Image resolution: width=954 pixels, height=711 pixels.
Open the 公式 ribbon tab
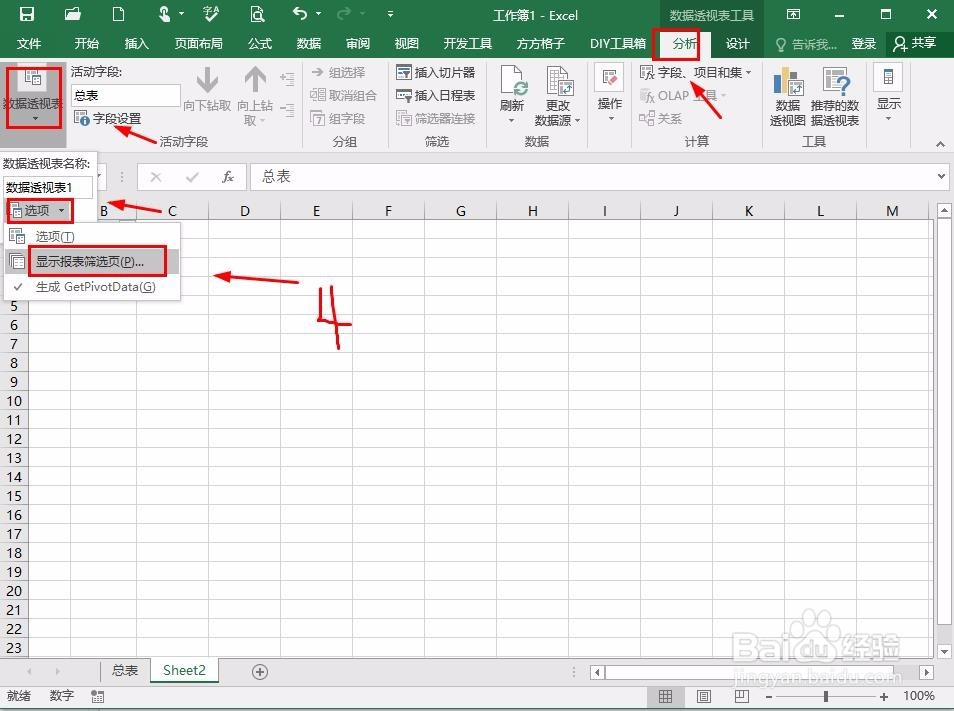click(x=260, y=43)
